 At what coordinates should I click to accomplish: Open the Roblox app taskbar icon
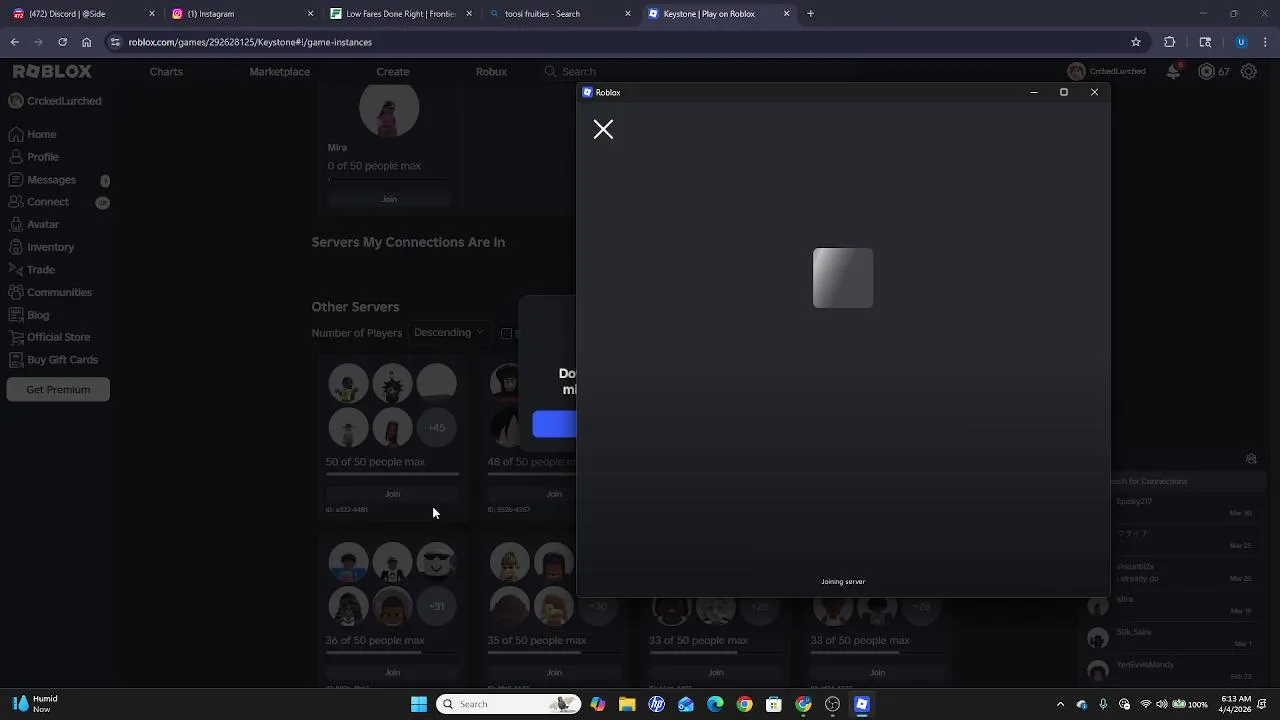click(862, 704)
